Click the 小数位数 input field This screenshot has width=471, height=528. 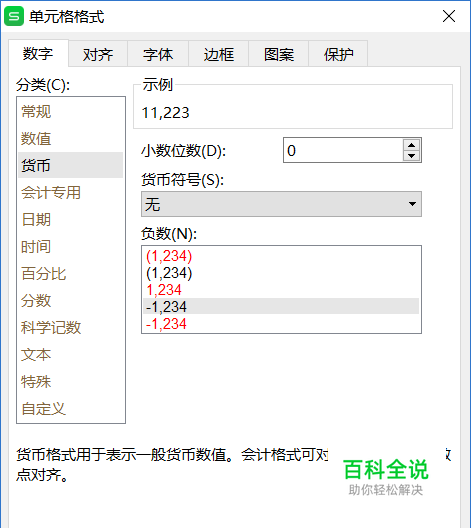click(343, 150)
